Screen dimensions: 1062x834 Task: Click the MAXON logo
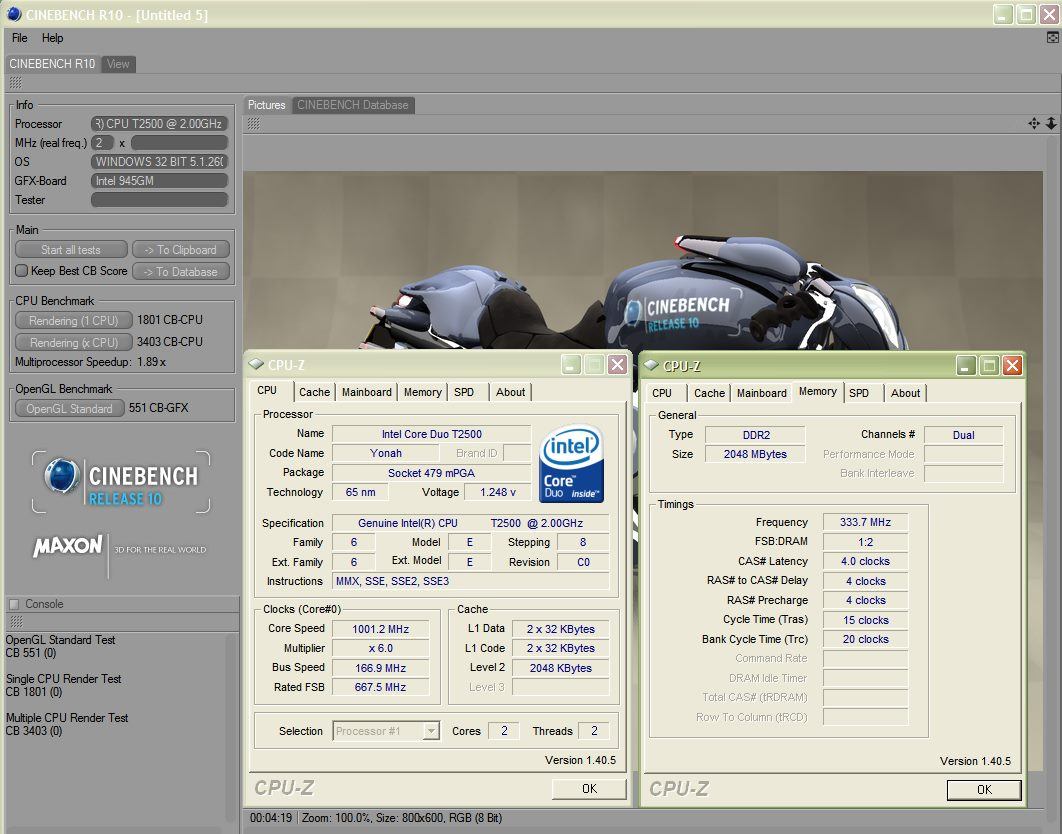point(68,546)
